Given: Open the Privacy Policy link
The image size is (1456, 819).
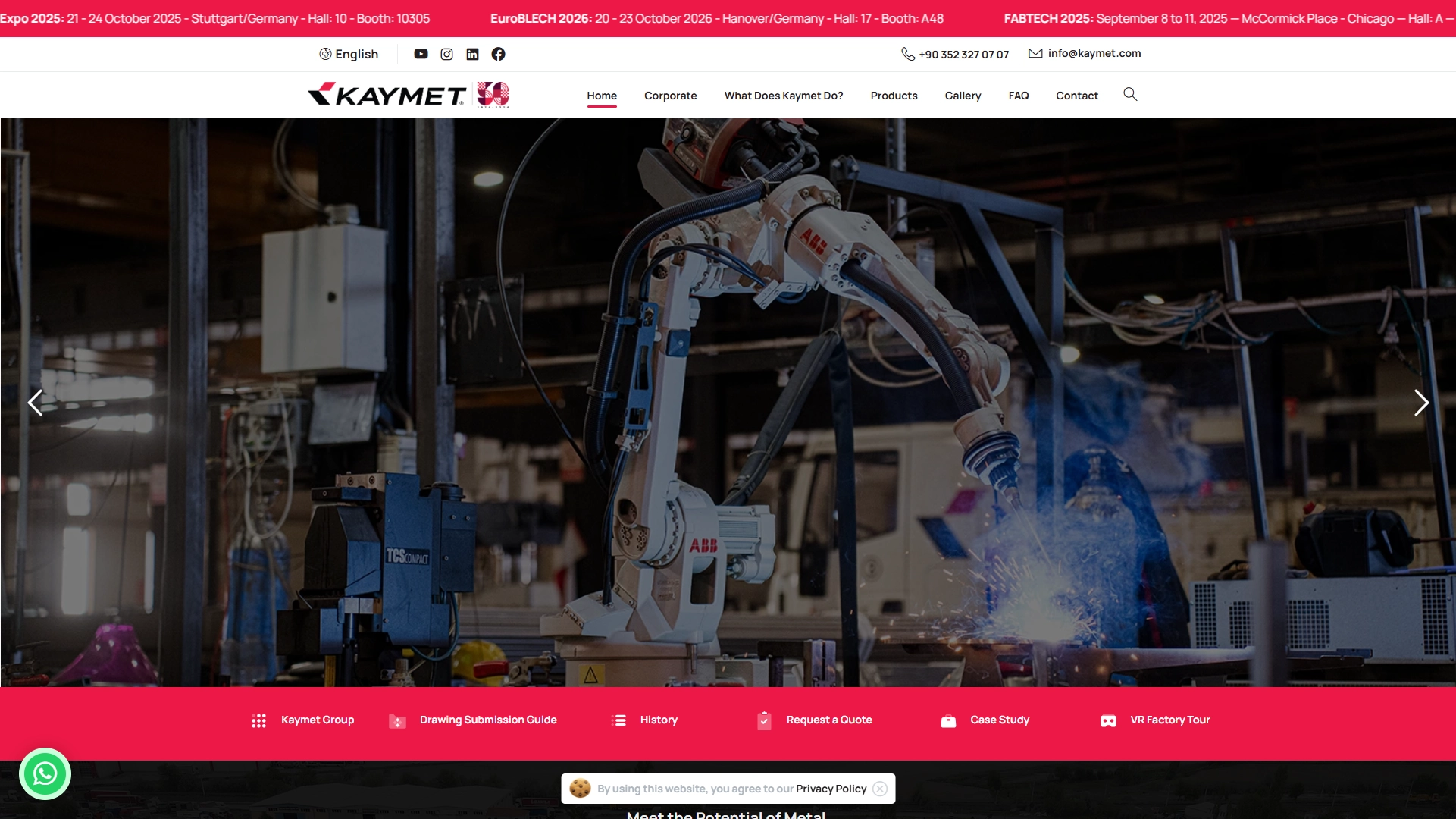Looking at the screenshot, I should 831,789.
